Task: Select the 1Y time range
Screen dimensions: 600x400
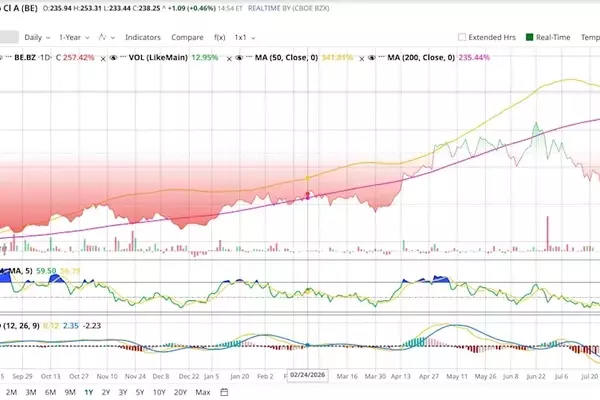Action: [88, 392]
